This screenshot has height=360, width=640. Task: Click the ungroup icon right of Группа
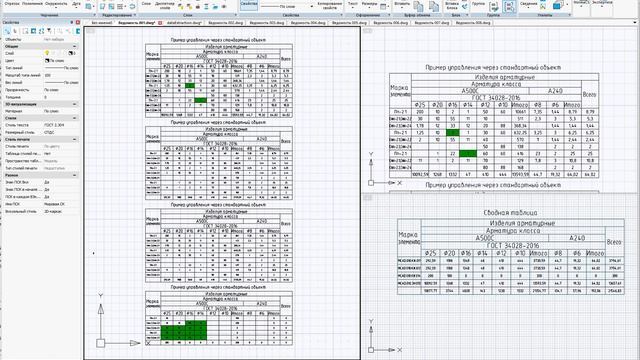tap(494, 7)
